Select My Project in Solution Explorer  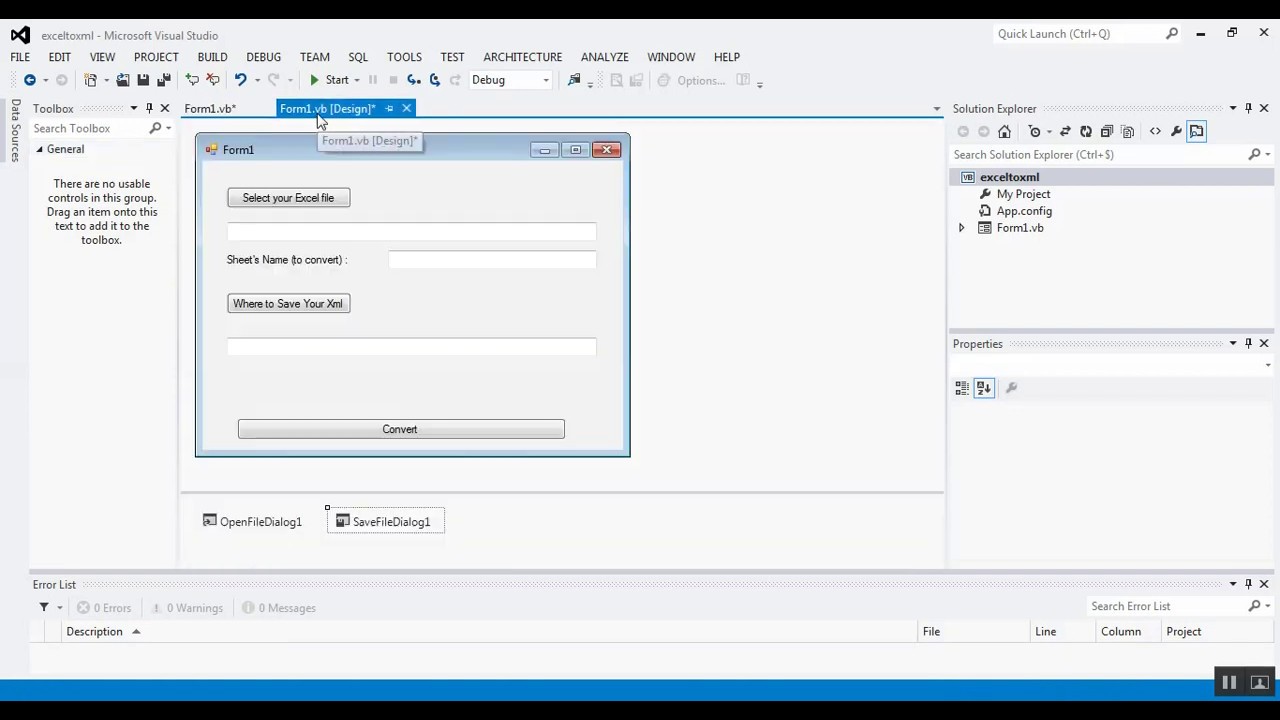1023,194
